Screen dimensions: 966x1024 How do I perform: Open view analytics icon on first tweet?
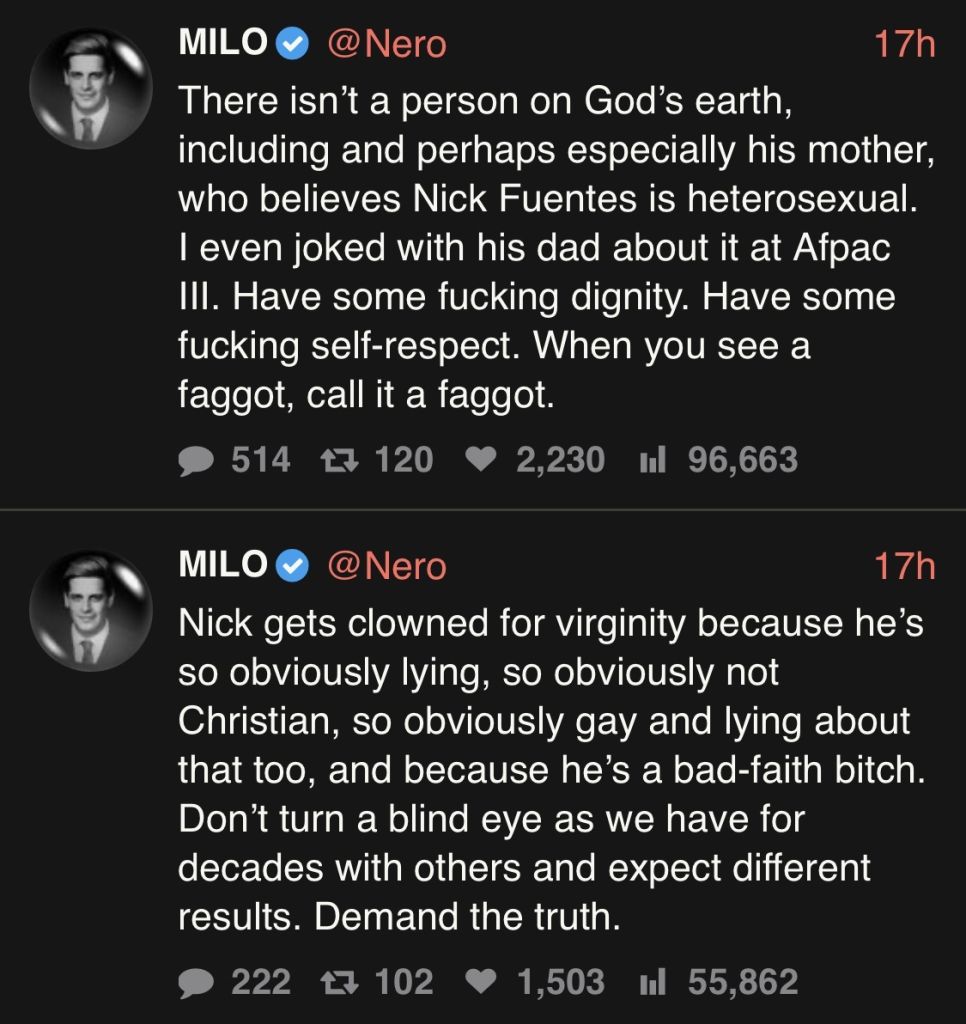click(x=652, y=461)
